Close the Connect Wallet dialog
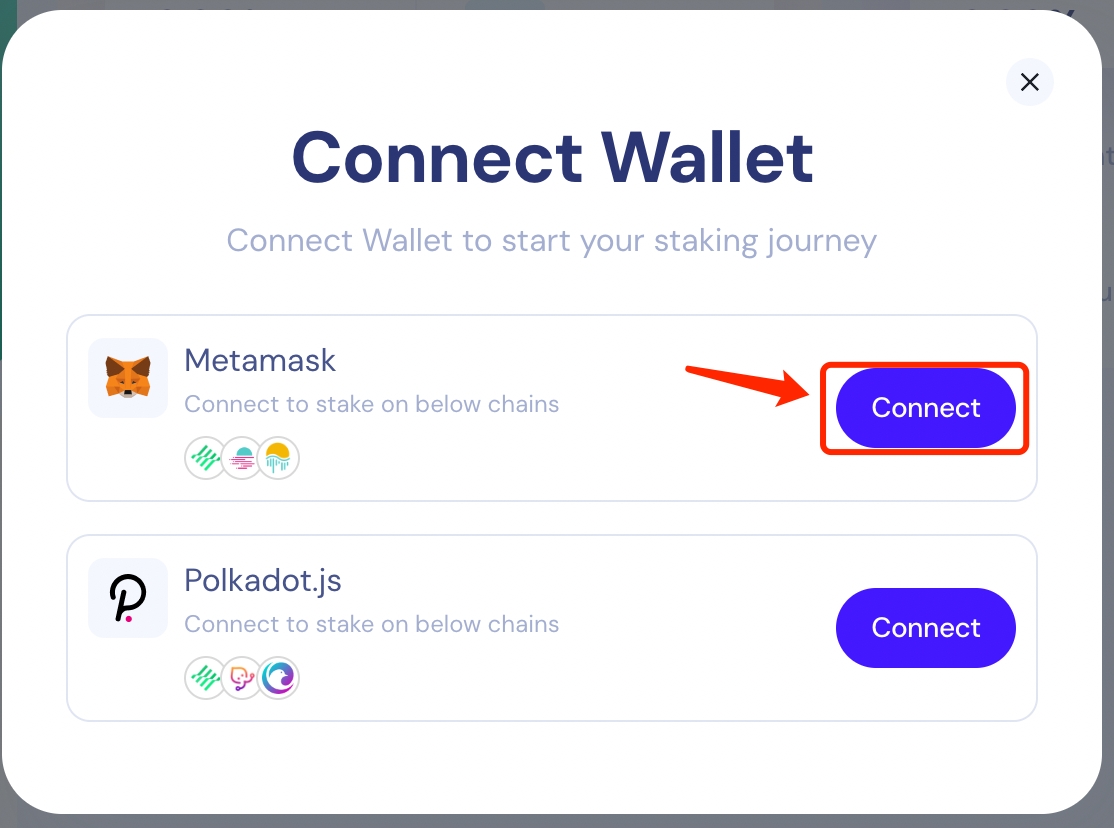Viewport: 1114px width, 828px height. 1030,82
